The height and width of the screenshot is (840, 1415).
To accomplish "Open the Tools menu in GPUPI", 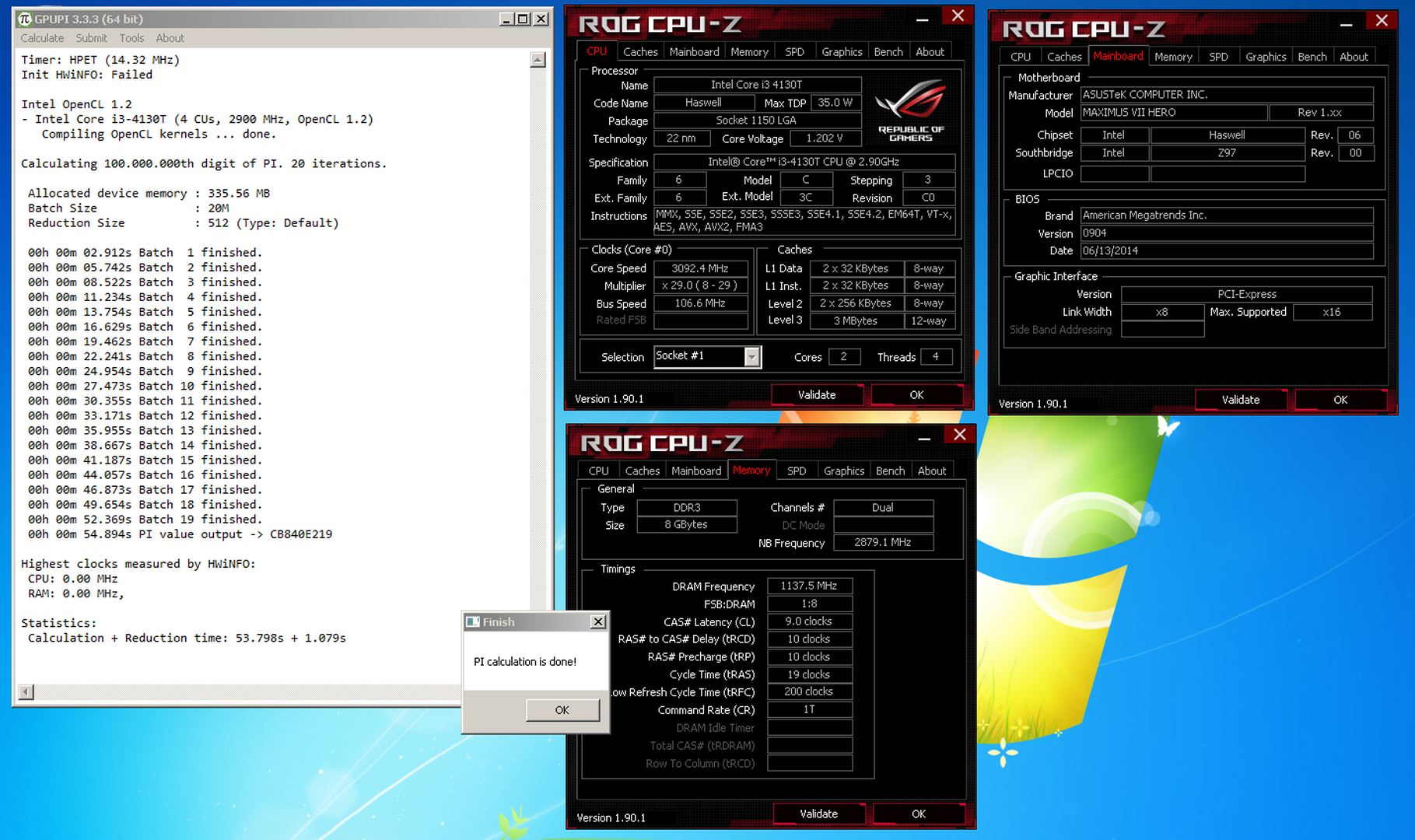I will (x=131, y=38).
